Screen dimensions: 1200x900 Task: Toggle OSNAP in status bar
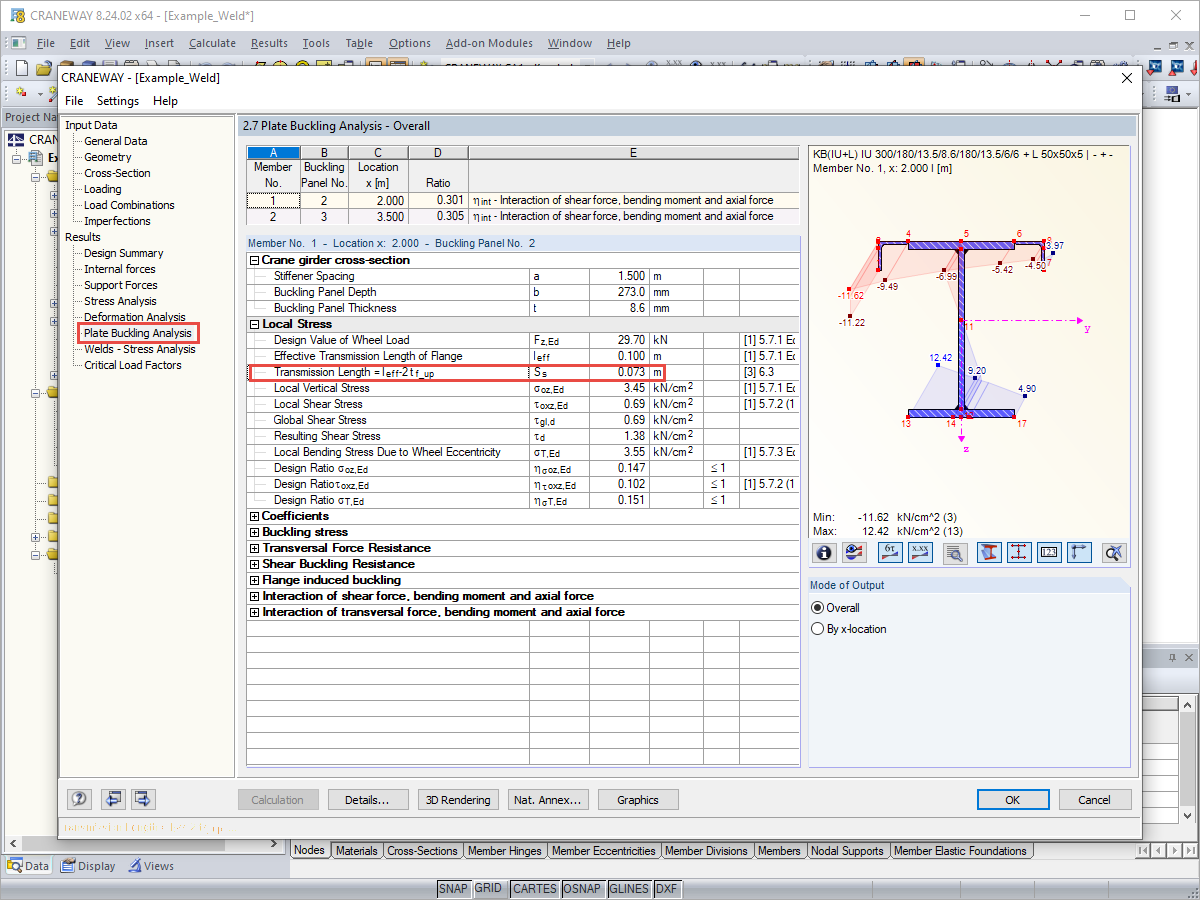pos(582,888)
